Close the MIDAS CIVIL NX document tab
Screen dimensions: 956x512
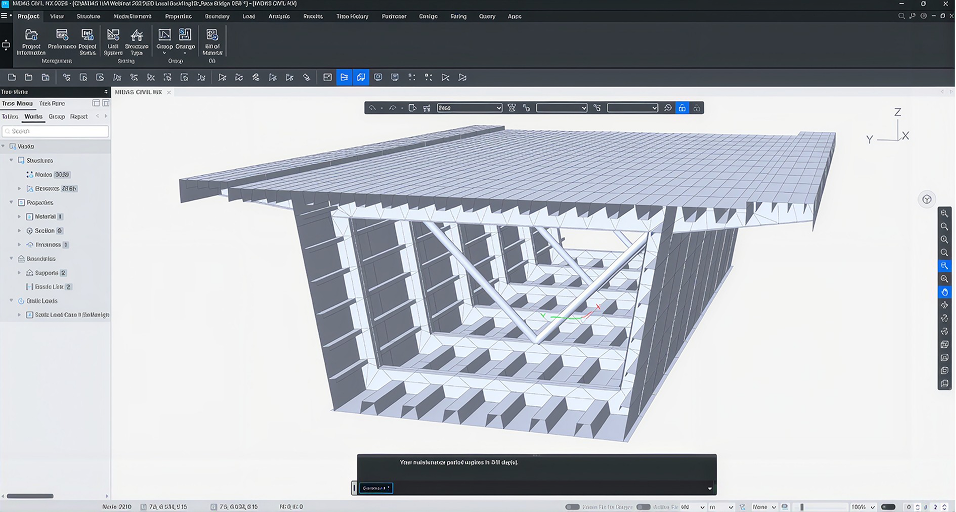pos(169,92)
